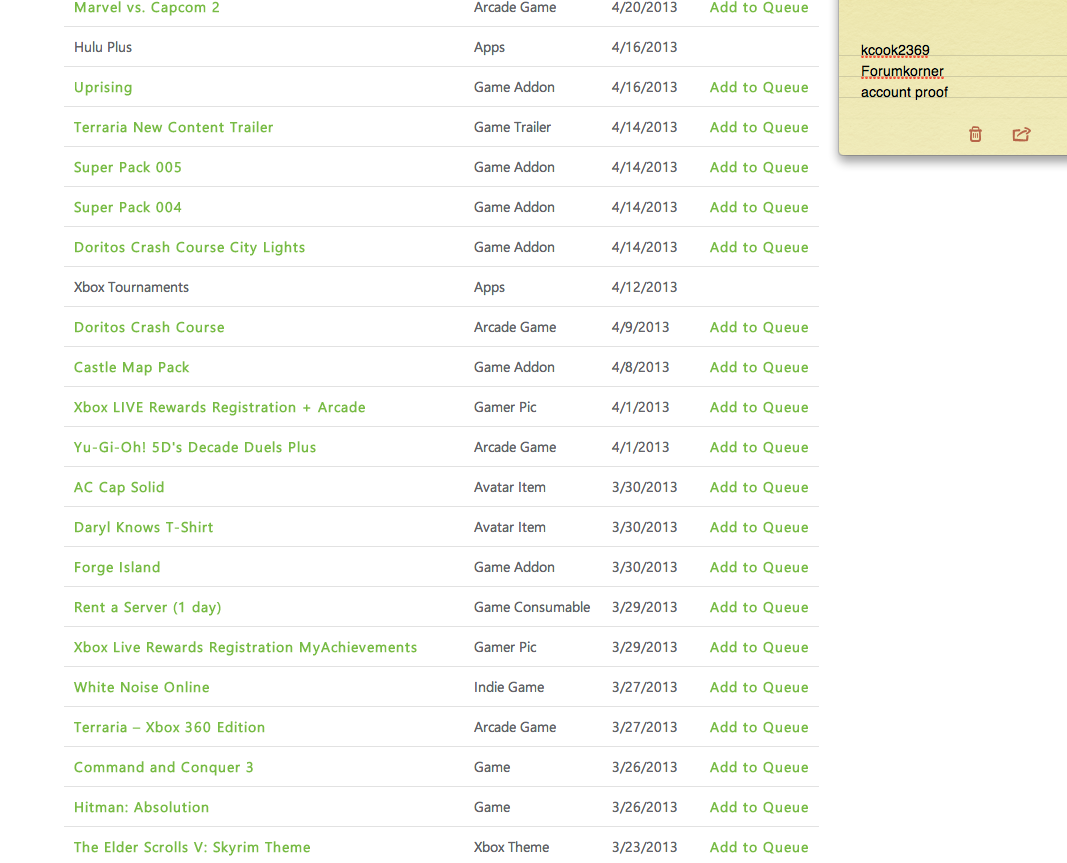Open the Hitman: Absolution link
Screen dimensions: 1067x863
tap(141, 807)
